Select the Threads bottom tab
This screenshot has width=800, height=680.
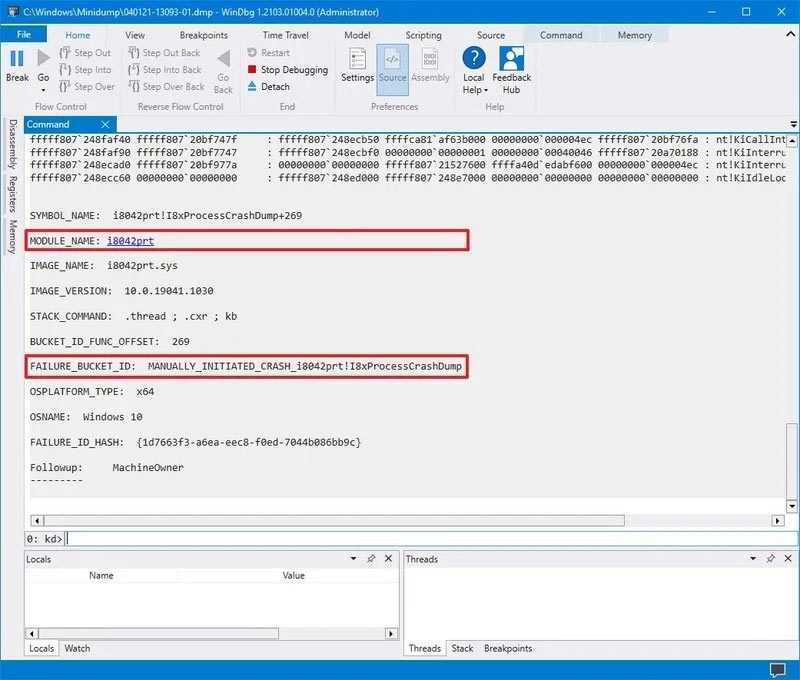tap(424, 648)
